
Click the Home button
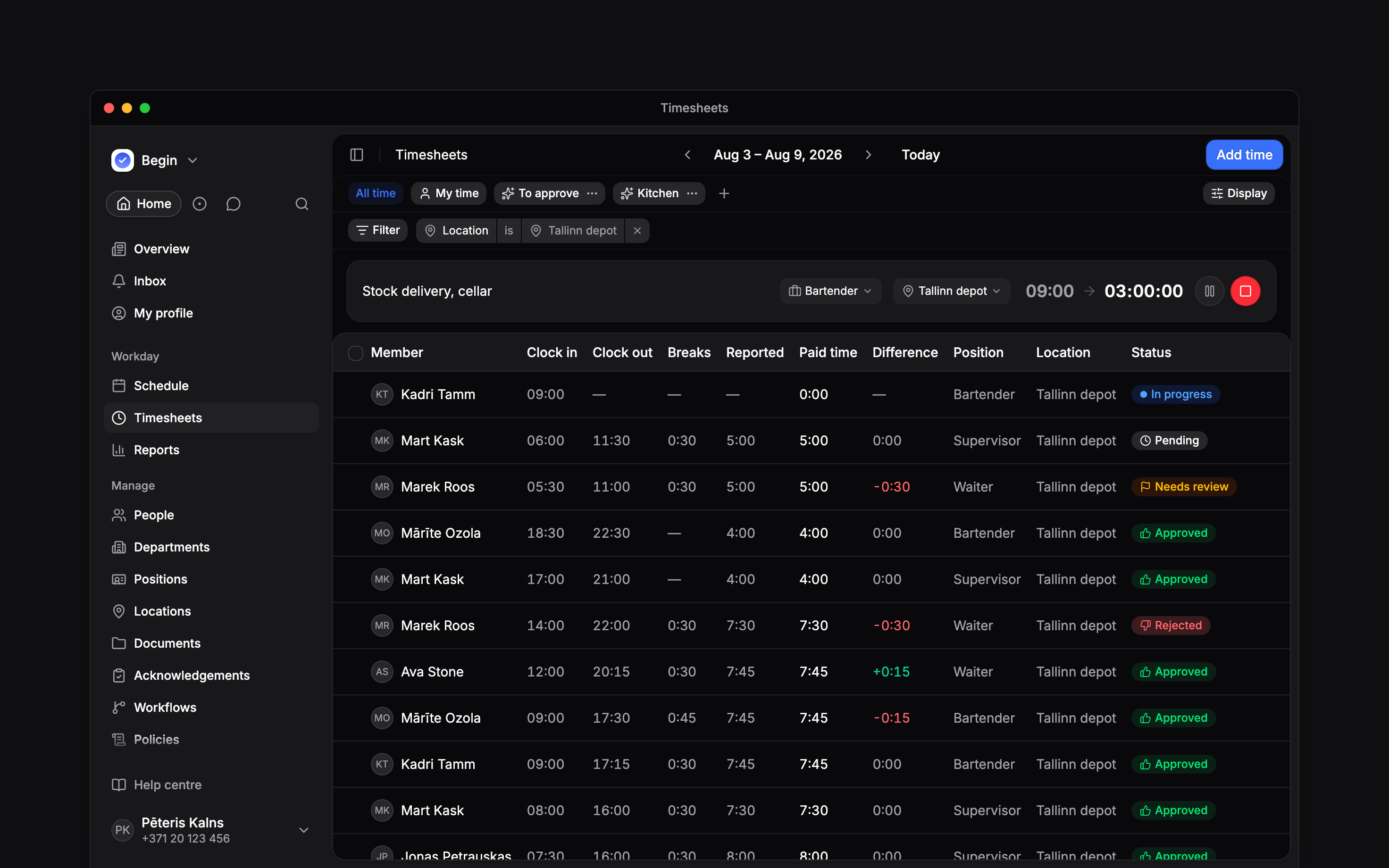143,204
